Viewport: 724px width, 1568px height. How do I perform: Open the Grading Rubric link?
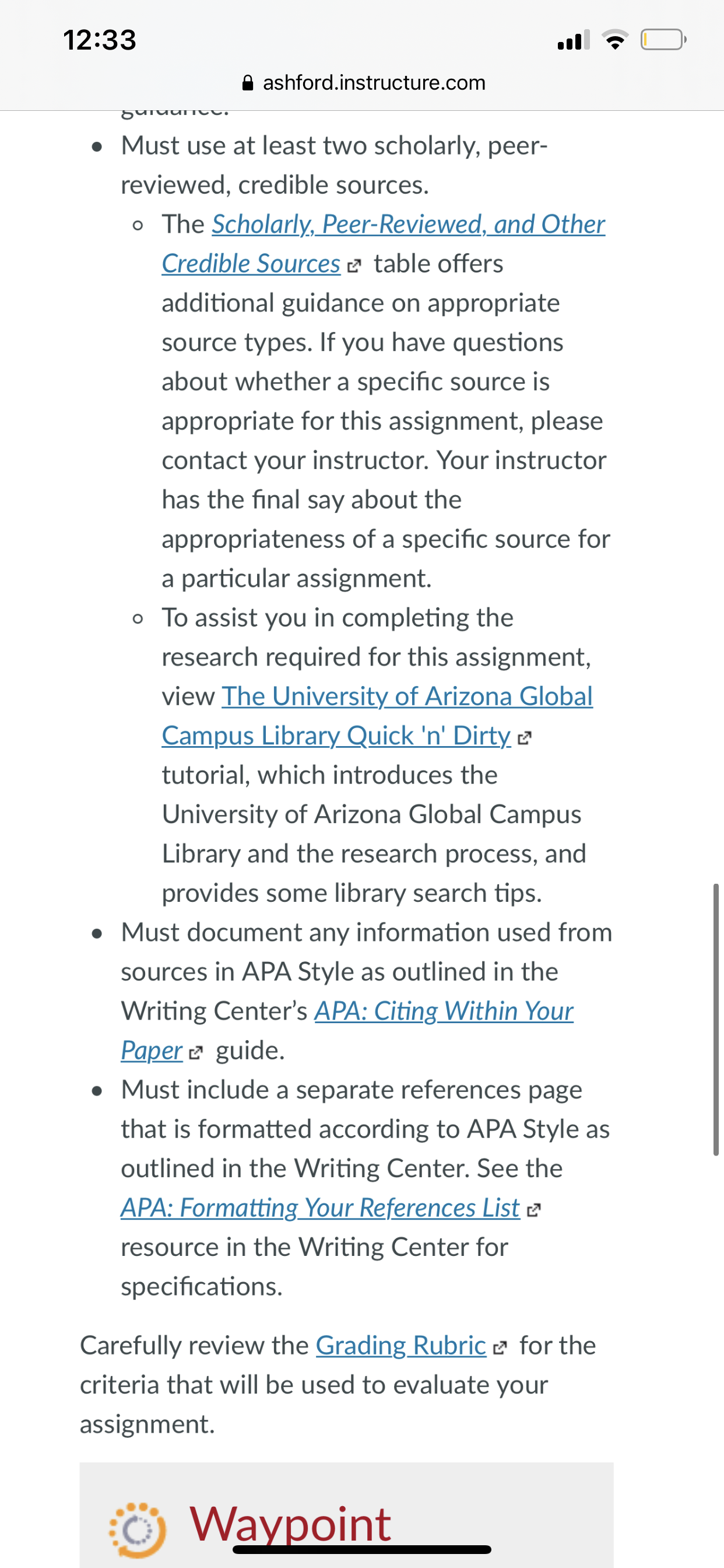[401, 1345]
